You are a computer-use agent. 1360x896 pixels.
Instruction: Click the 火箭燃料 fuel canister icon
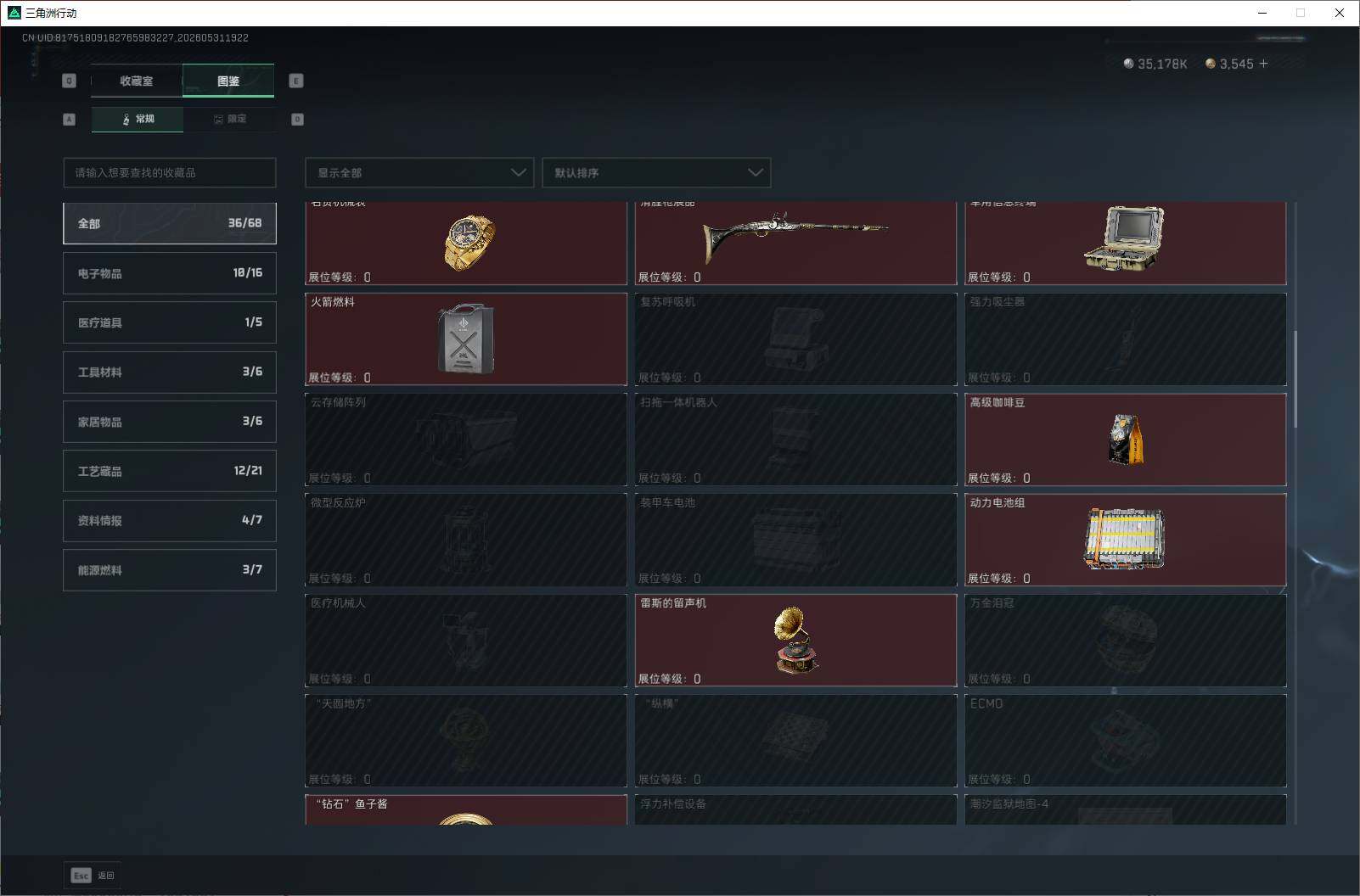[x=465, y=339]
